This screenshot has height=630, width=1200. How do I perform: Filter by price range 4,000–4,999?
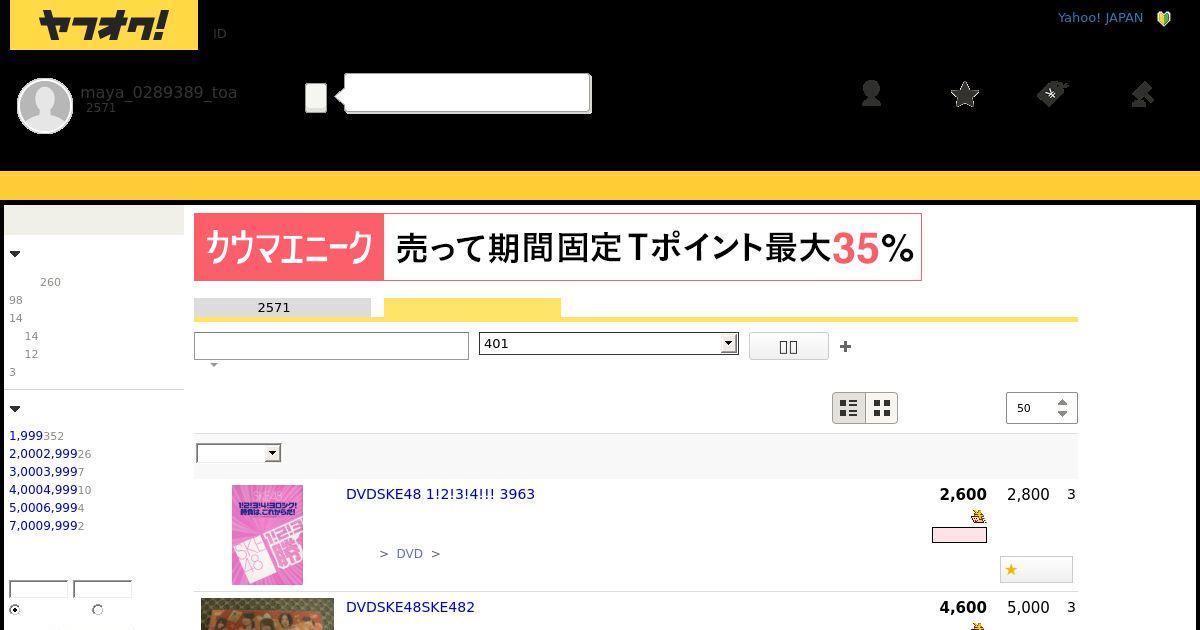coord(43,490)
